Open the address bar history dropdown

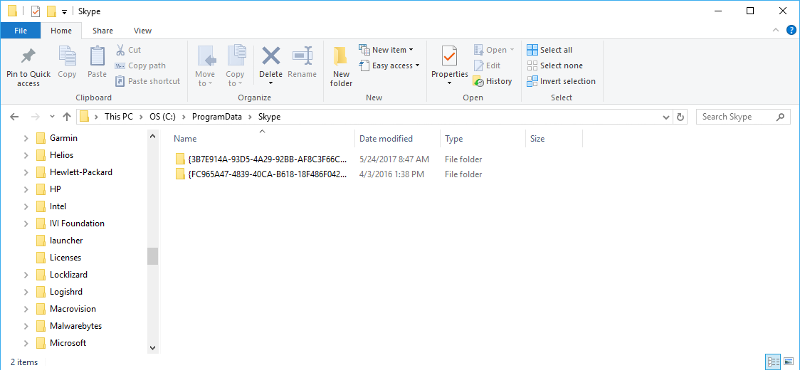pyautogui.click(x=666, y=117)
